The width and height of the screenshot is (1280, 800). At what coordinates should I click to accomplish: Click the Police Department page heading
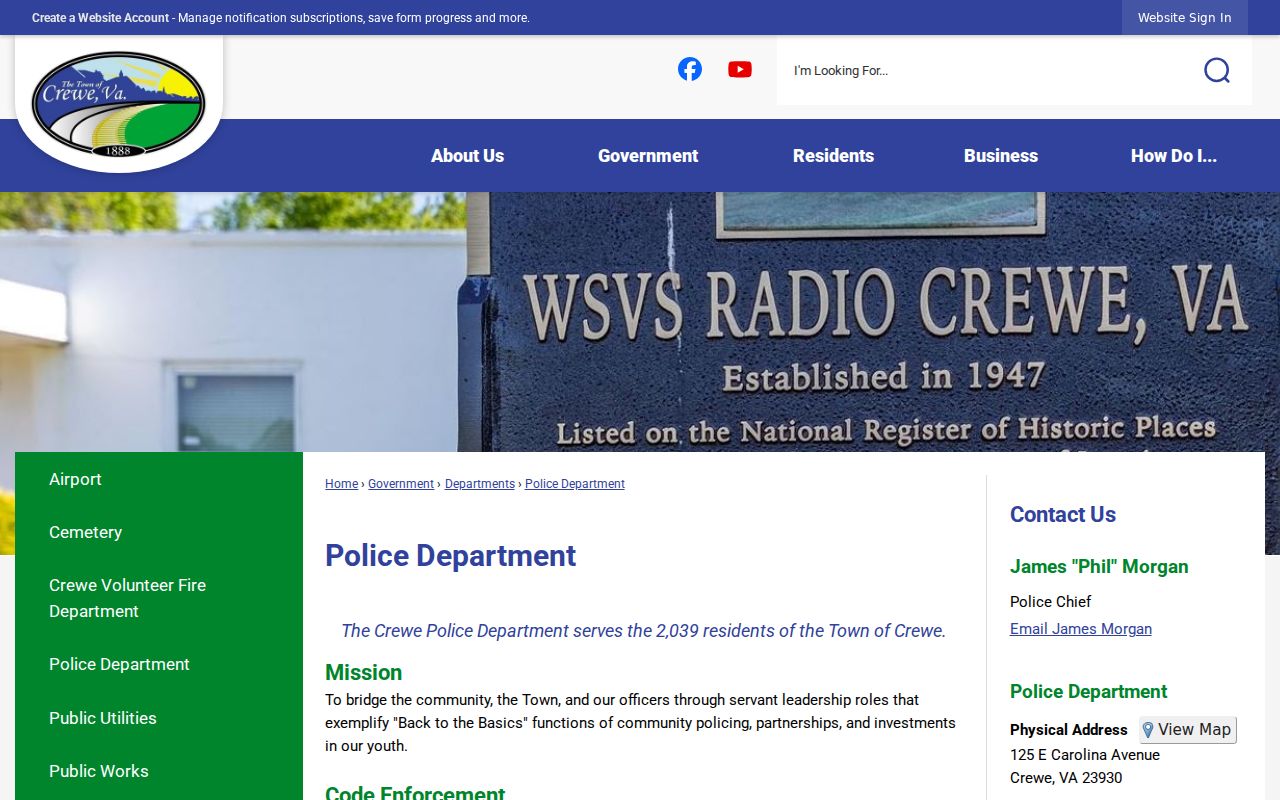450,556
